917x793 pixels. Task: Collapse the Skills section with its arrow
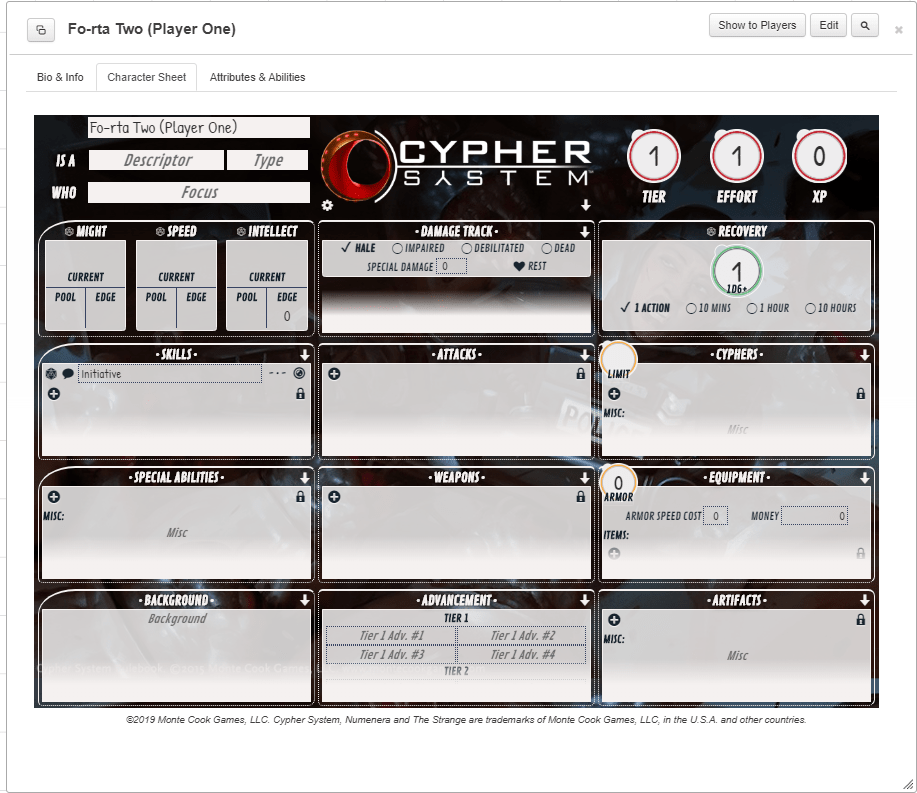coord(304,355)
